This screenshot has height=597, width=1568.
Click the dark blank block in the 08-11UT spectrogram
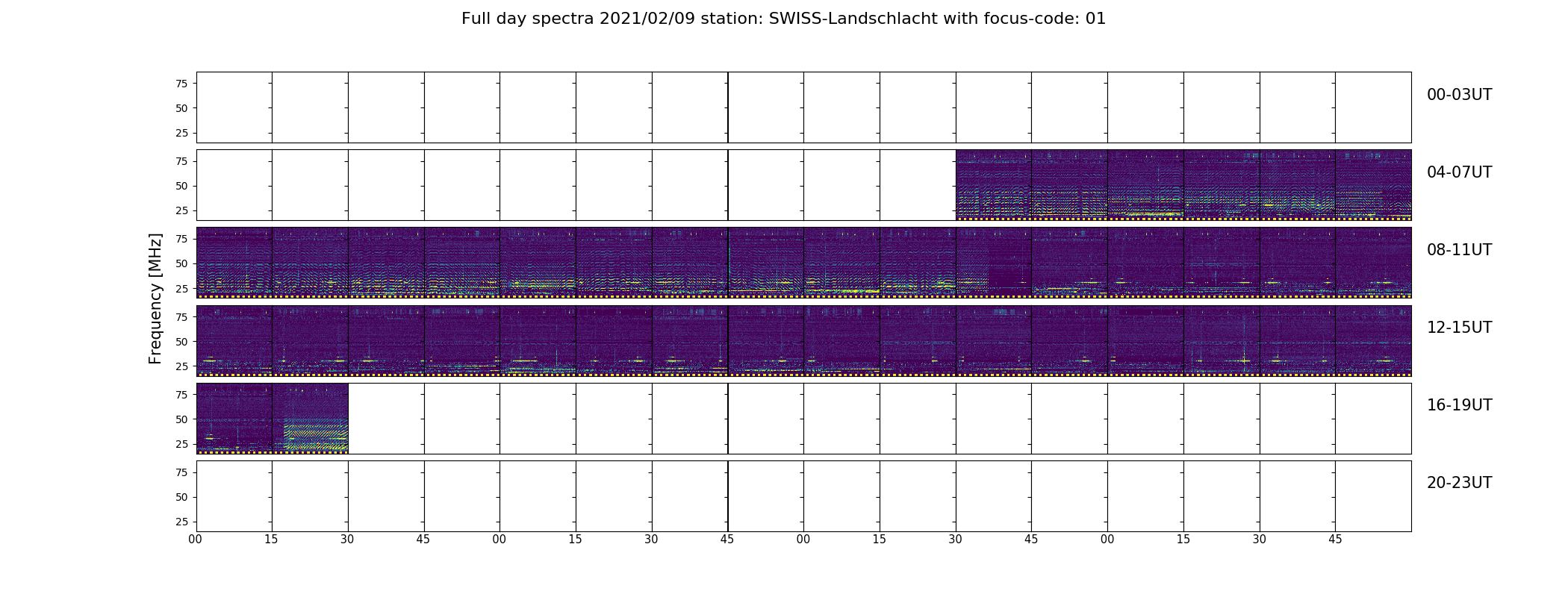[x=1009, y=261]
